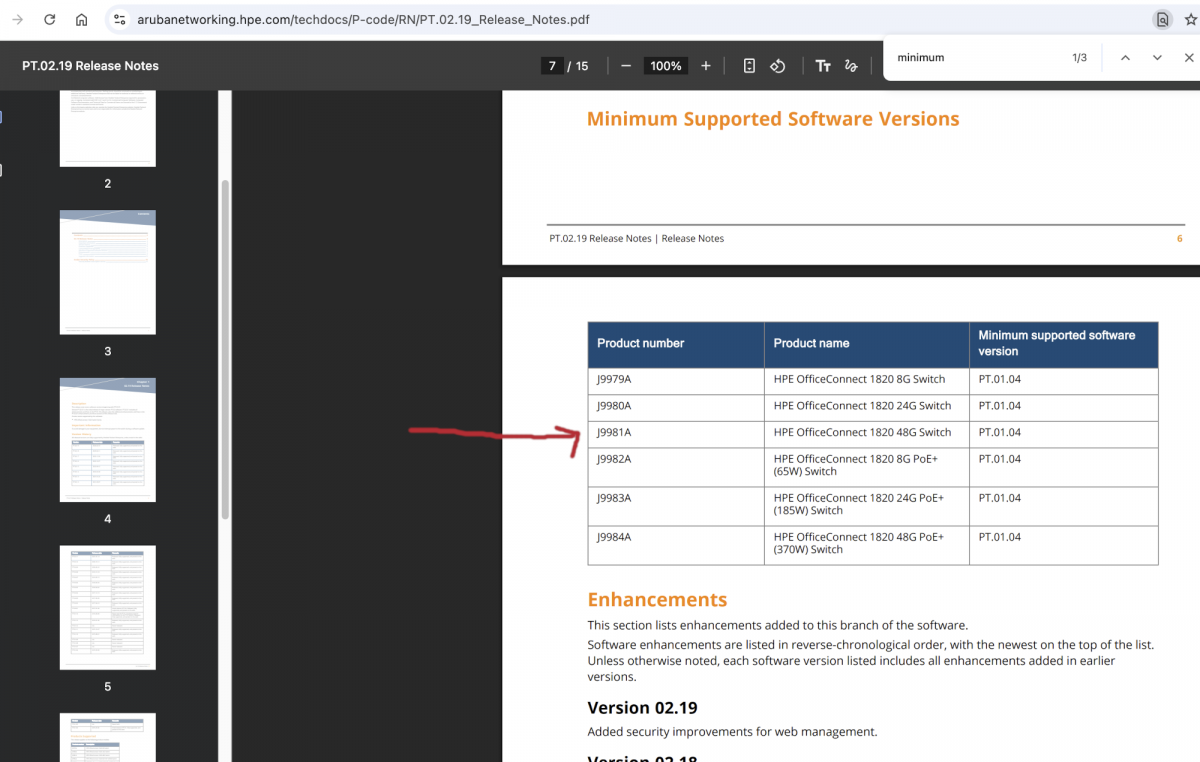
Task: Open page 5 thumbnail
Action: [107, 607]
